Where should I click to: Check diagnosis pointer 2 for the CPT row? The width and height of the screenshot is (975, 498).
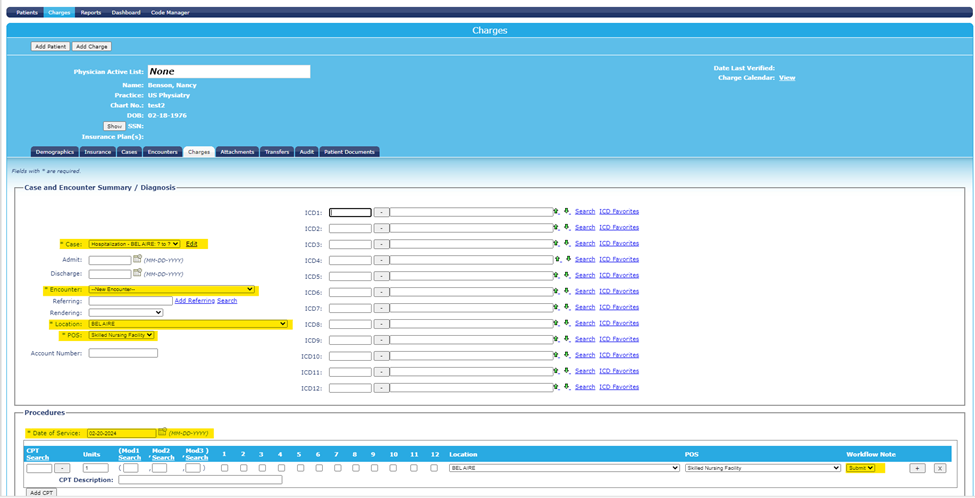(244, 468)
